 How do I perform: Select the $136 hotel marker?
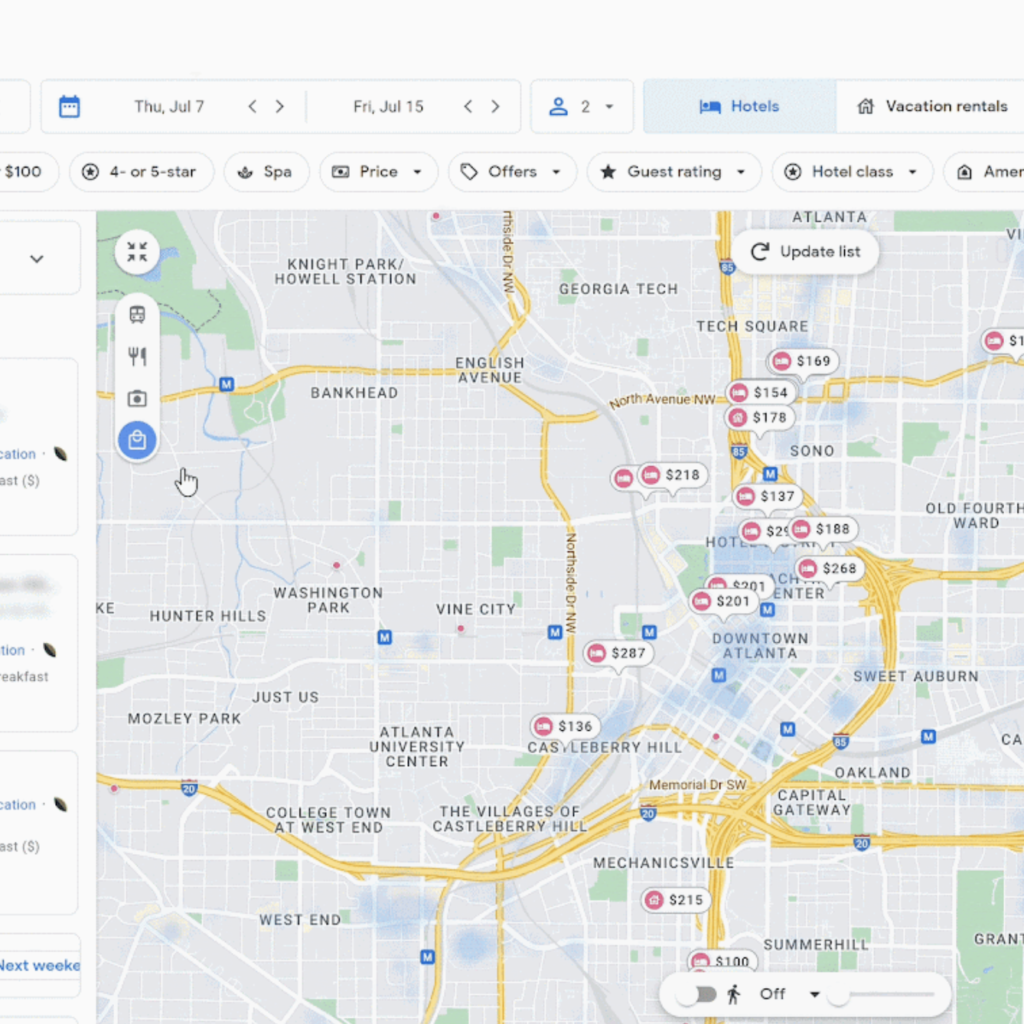tap(565, 726)
